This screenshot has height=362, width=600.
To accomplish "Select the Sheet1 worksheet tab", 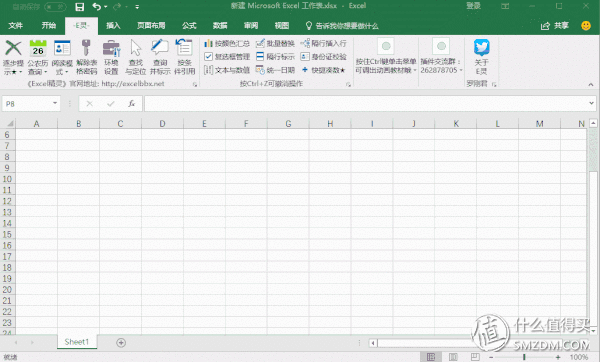I will pyautogui.click(x=77, y=342).
